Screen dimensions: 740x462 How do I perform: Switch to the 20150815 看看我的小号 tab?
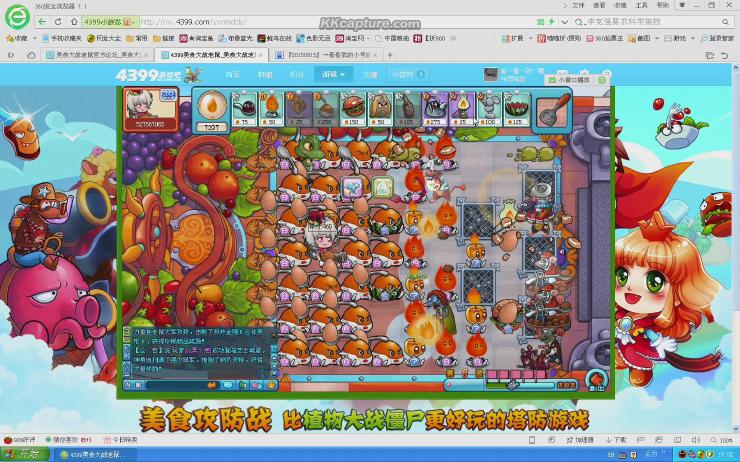point(327,55)
